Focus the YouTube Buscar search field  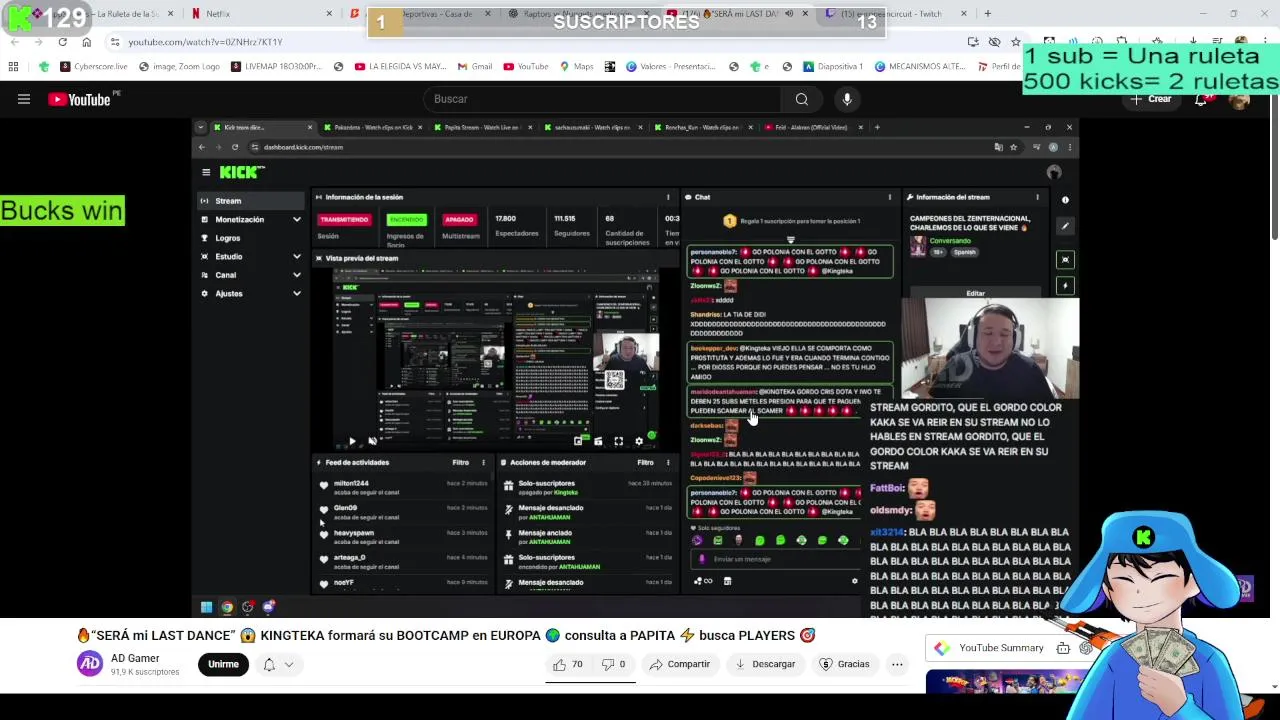point(603,99)
